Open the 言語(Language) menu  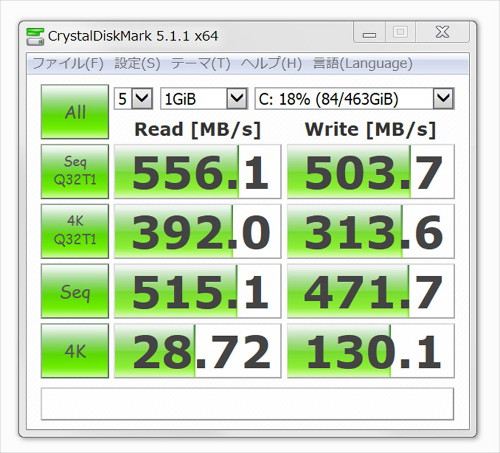[363, 63]
